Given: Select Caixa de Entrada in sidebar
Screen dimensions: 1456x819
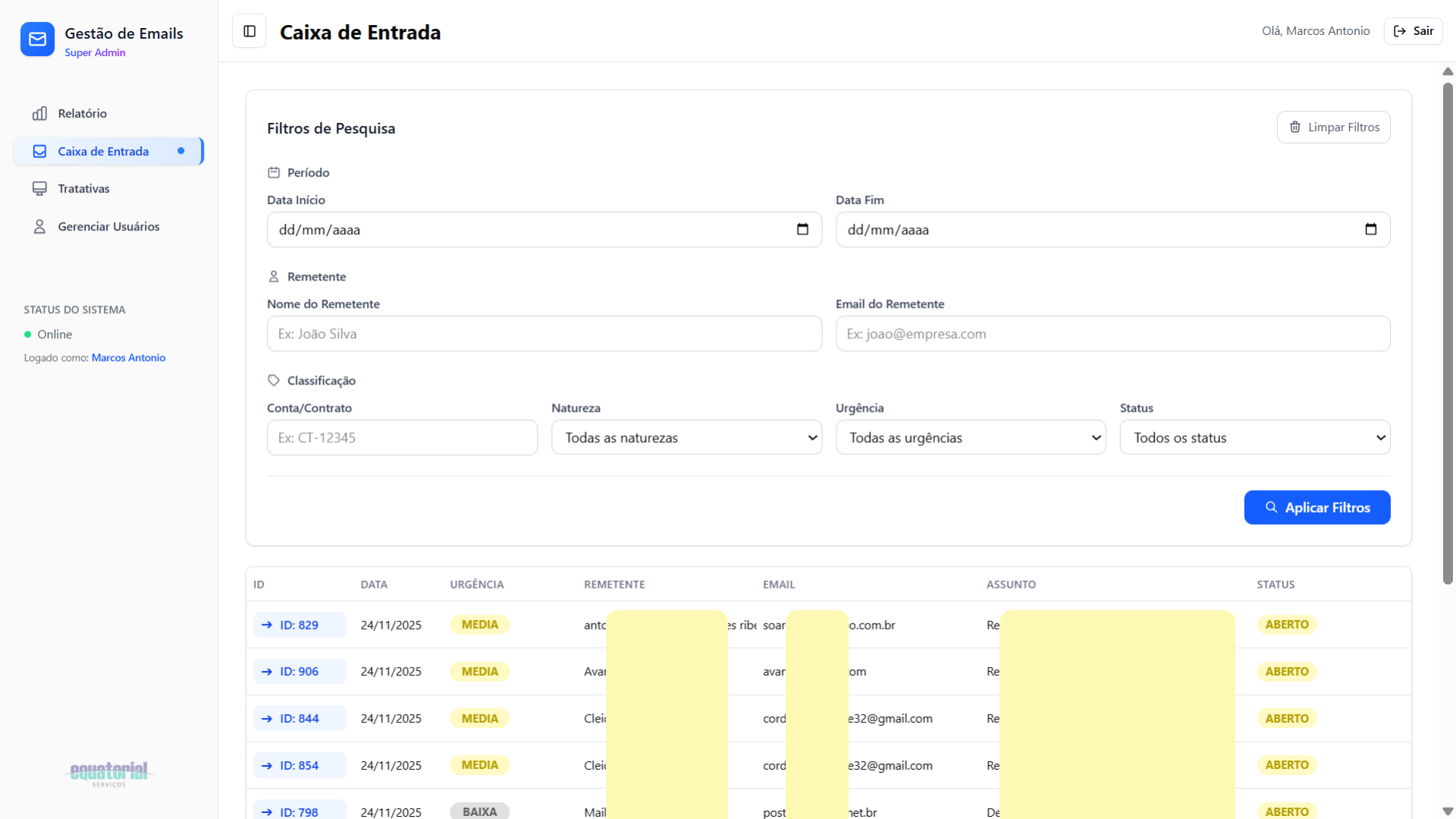Looking at the screenshot, I should coord(108,152).
